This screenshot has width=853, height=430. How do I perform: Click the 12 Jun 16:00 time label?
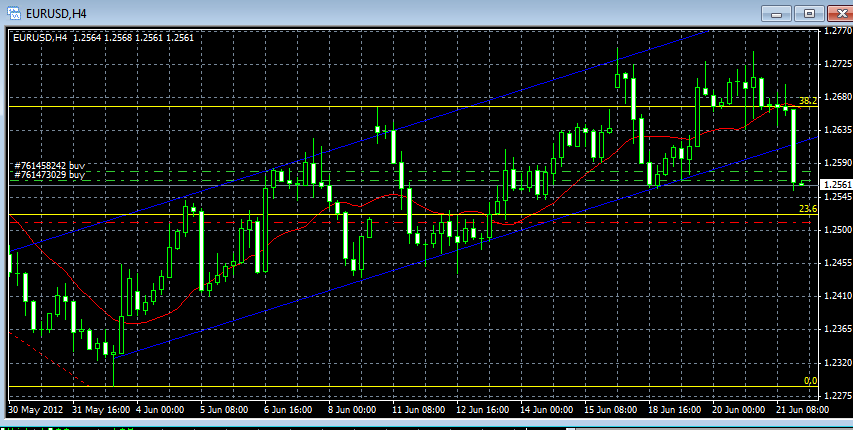tap(484, 409)
